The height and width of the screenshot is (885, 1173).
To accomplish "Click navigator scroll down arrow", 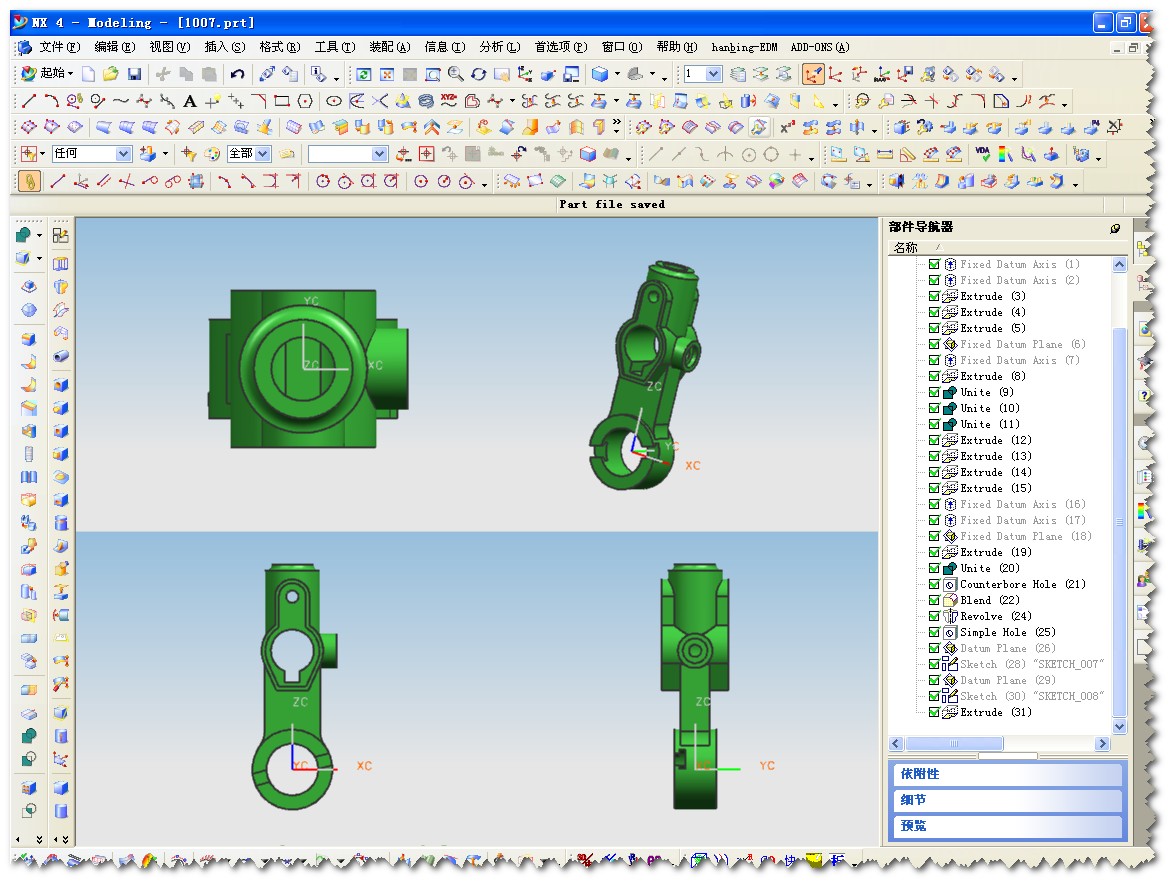I will [1119, 726].
